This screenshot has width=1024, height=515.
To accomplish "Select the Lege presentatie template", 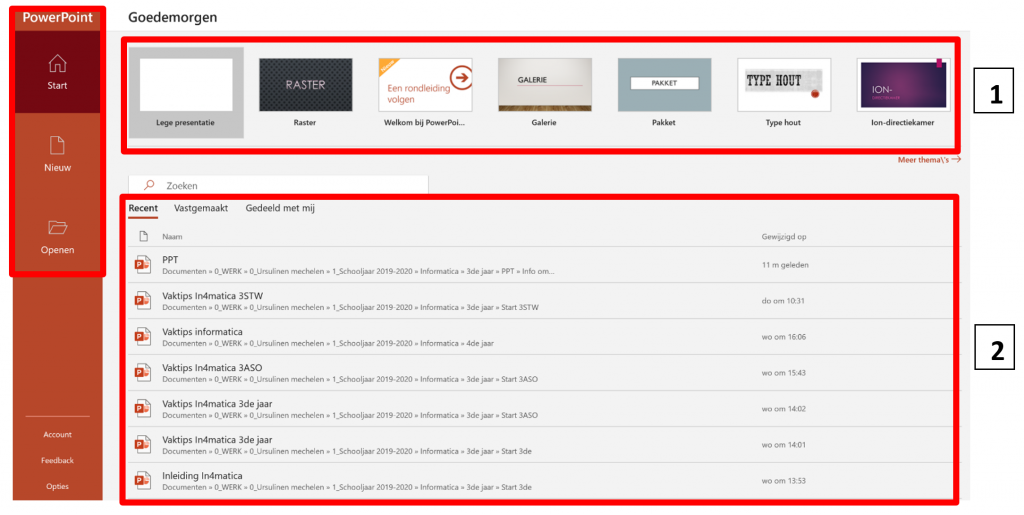I will [x=186, y=92].
